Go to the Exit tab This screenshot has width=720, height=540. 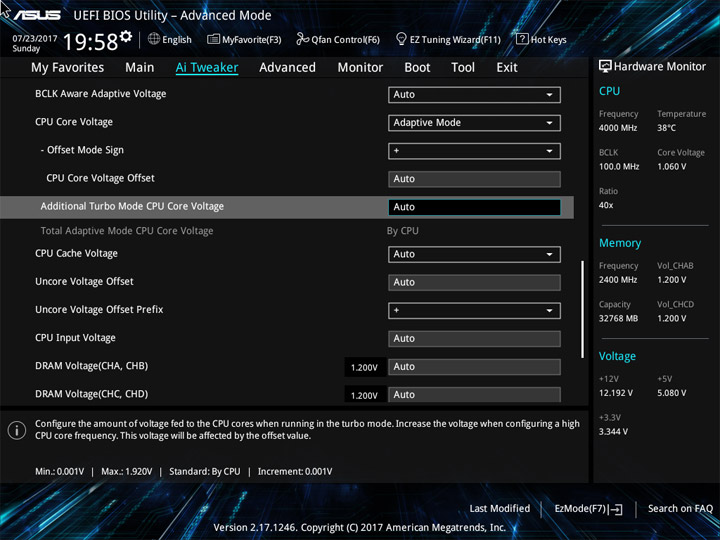tap(507, 68)
